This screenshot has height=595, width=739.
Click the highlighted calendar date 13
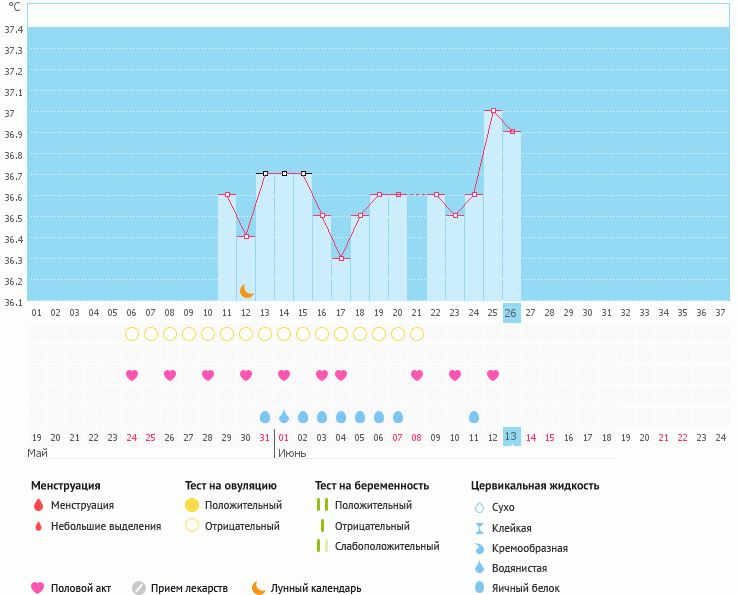511,437
